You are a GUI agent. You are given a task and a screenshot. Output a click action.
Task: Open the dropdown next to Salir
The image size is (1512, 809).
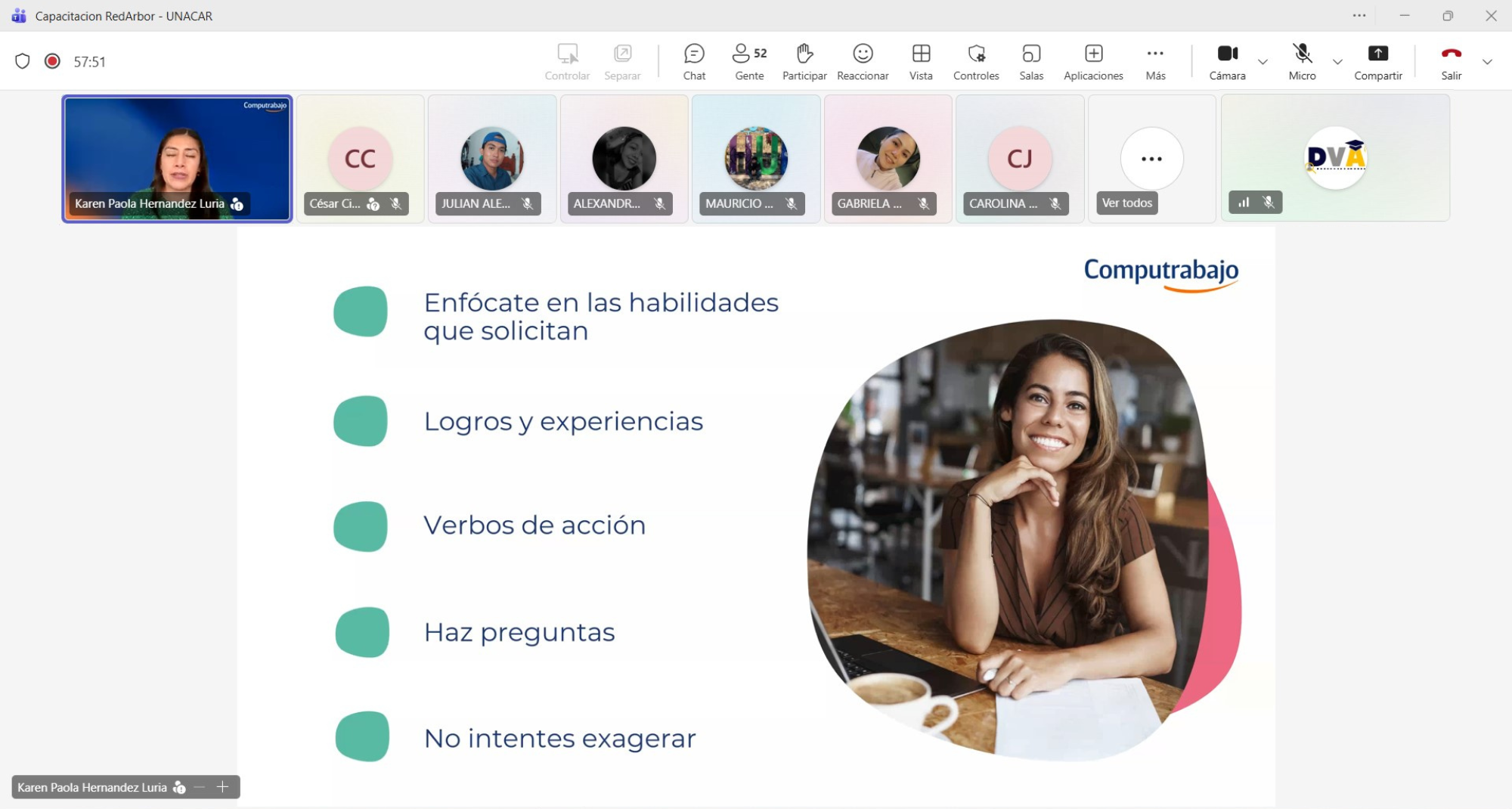coord(1487,62)
